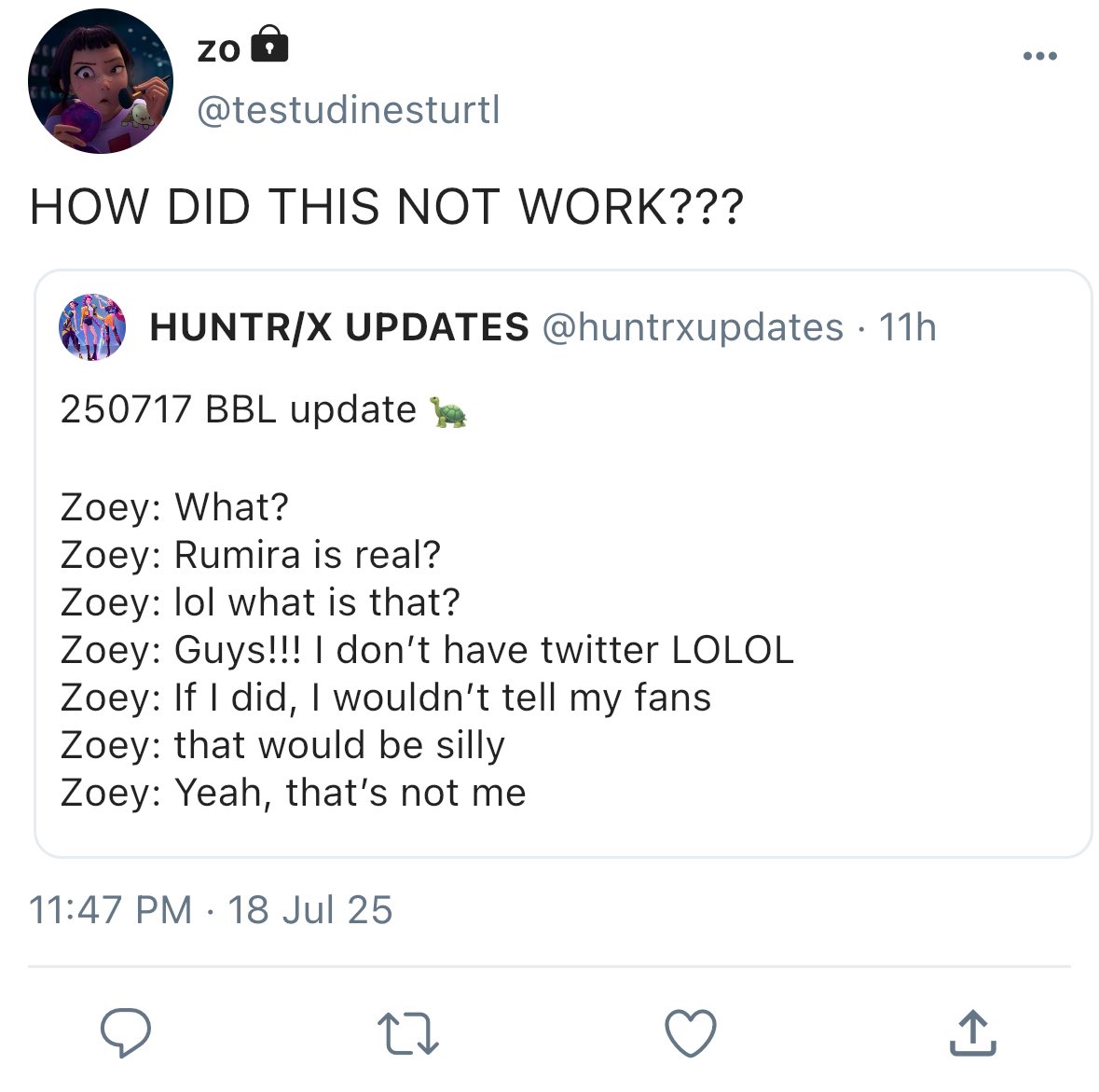Image resolution: width=1099 pixels, height=1092 pixels.
Task: Open HUNTR/X UPDATES account name
Action: coord(339,326)
